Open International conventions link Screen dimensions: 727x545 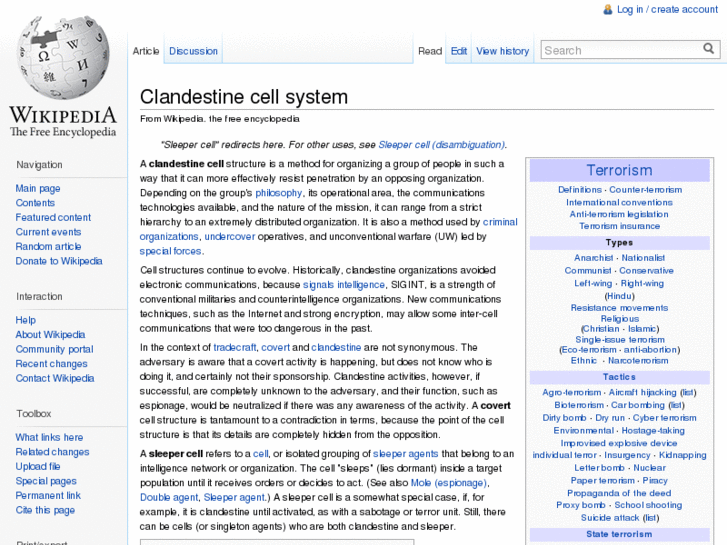[x=619, y=202]
